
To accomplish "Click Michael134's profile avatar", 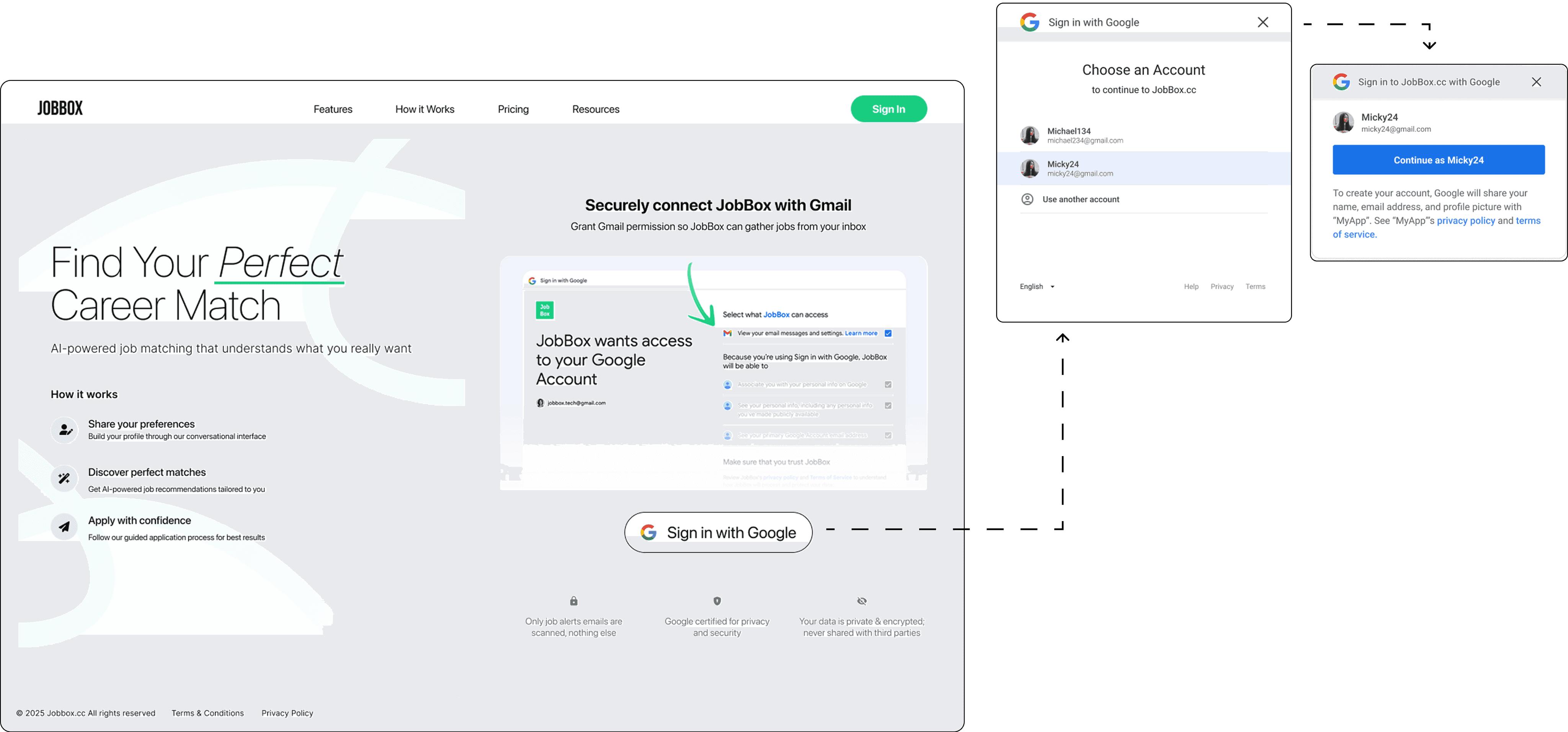I will (x=1030, y=135).
